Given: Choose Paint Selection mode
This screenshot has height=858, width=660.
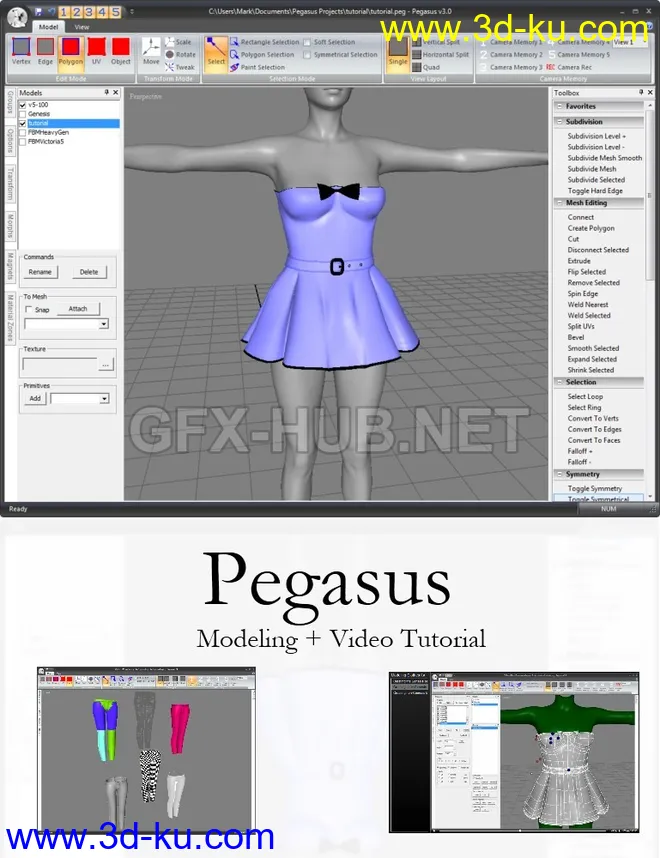Looking at the screenshot, I should point(257,67).
